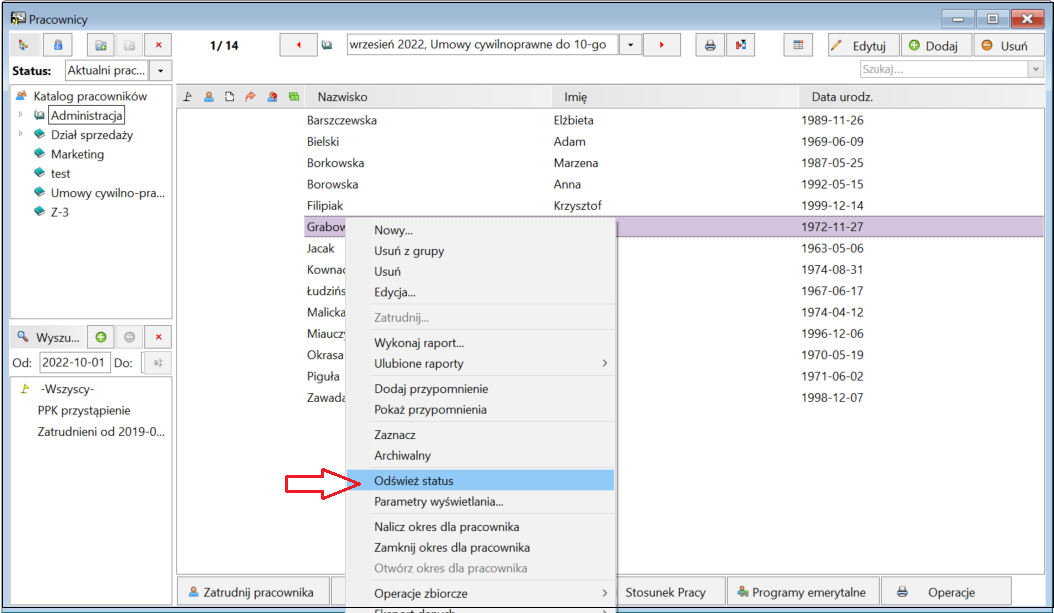
Task: Click the person with red mark column icon
Action: (x=272, y=97)
